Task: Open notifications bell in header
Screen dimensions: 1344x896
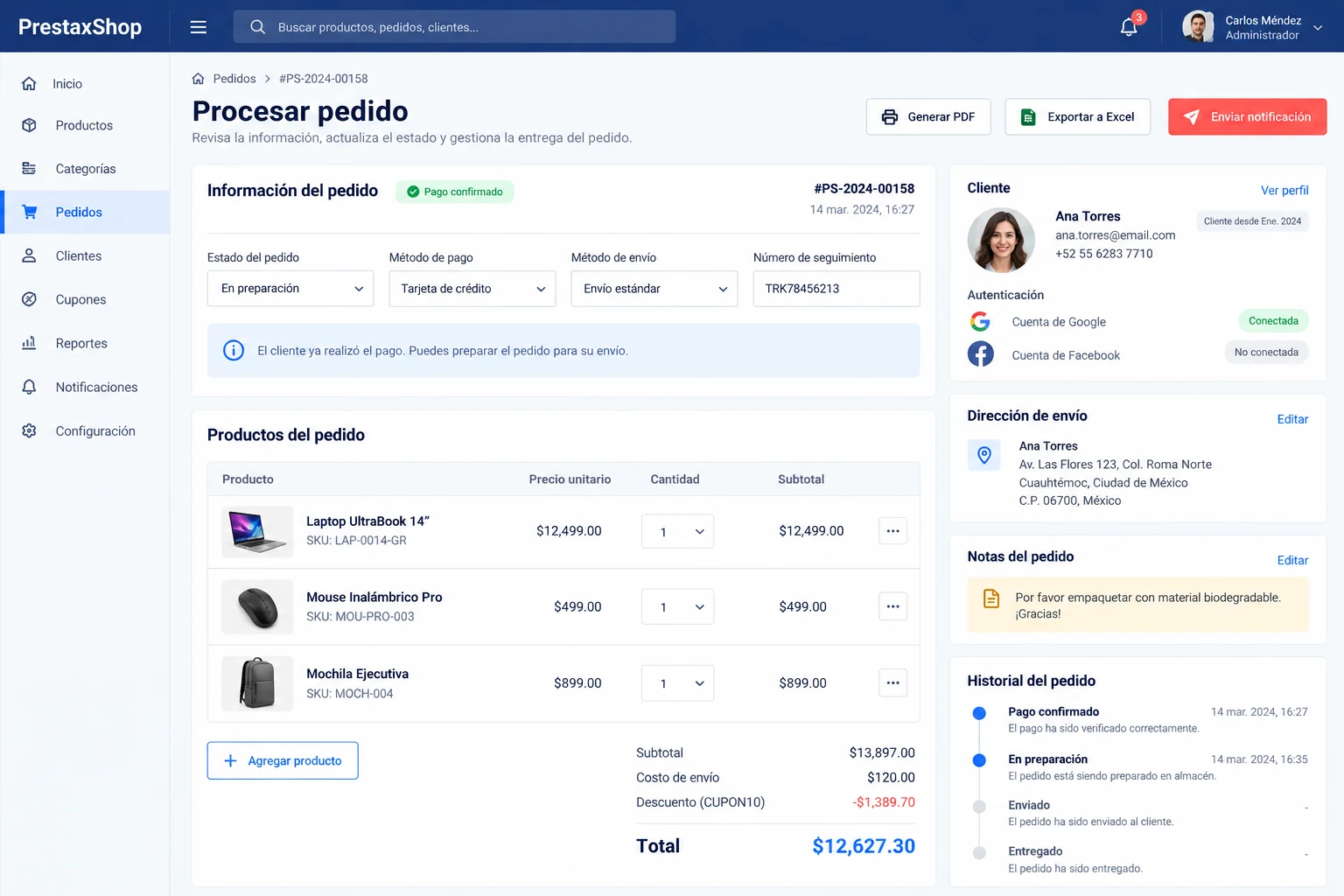Action: 1129,27
